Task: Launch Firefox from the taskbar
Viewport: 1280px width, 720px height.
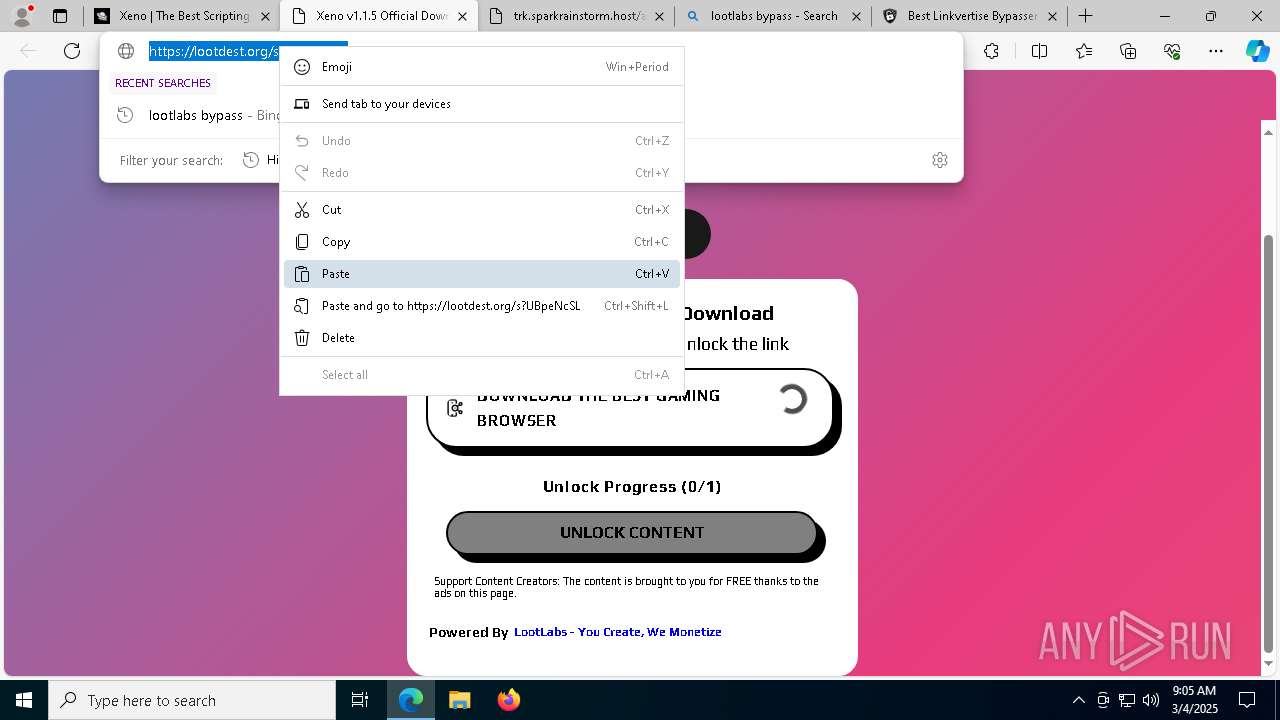Action: 508,700
